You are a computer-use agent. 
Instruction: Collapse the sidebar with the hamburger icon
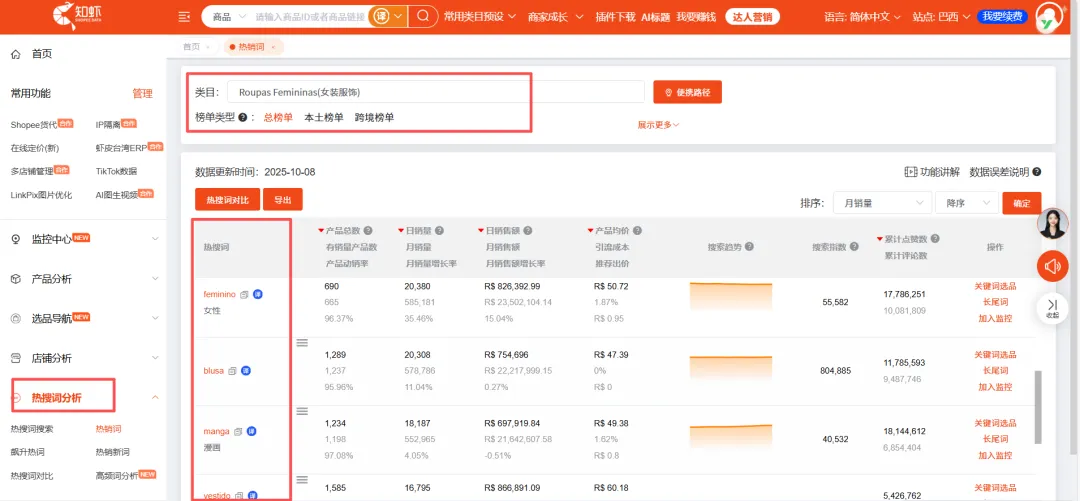(x=184, y=17)
